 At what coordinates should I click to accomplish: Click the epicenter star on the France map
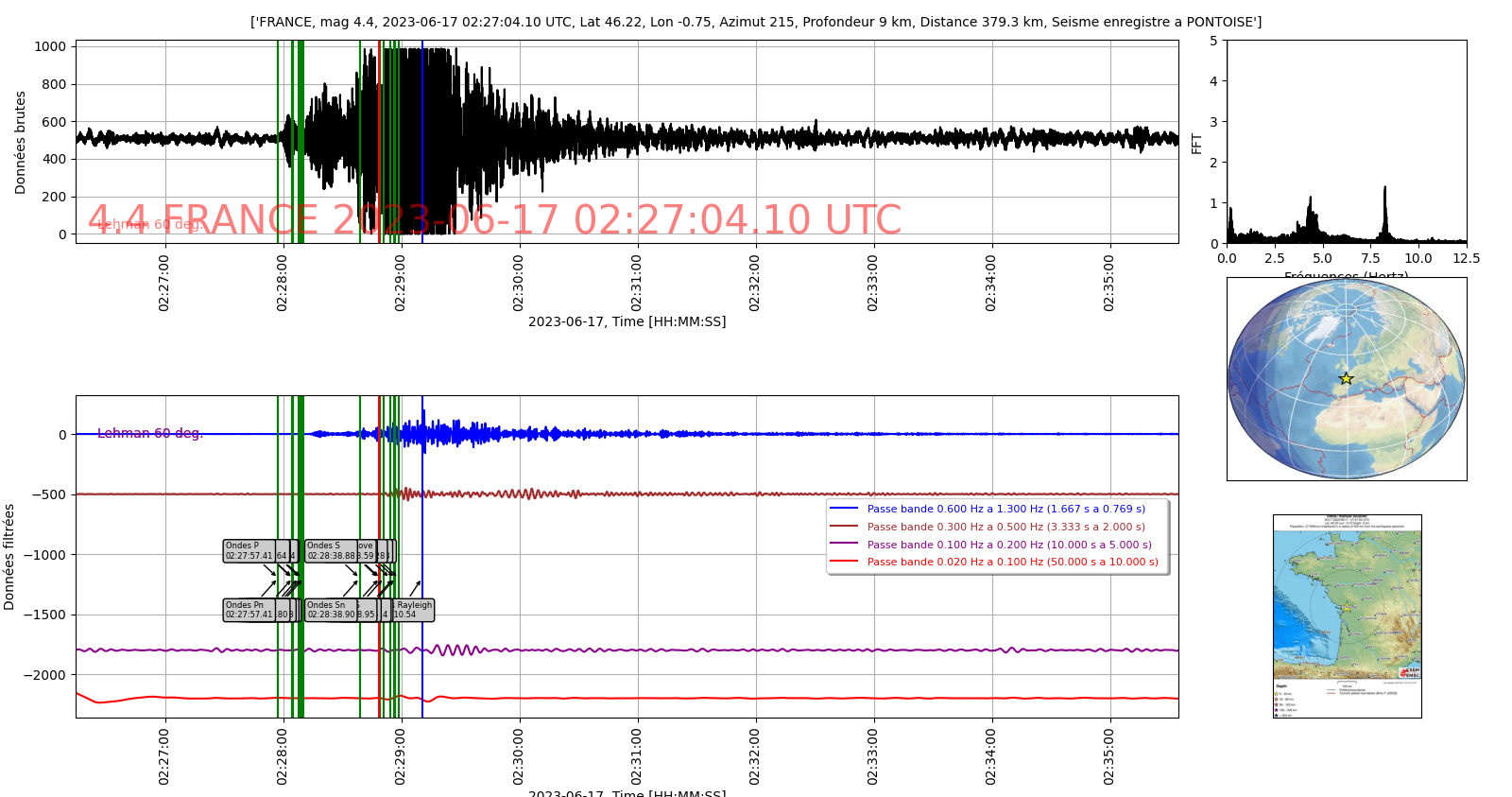tap(1346, 608)
